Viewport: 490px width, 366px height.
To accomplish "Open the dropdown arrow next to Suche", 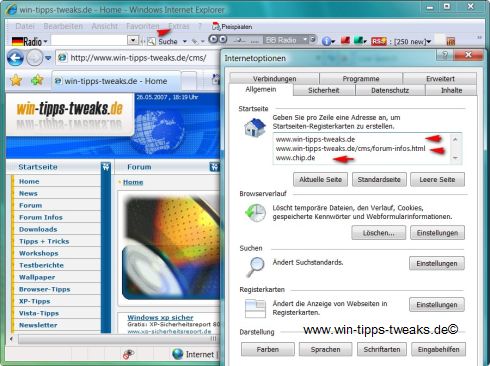I will (x=185, y=41).
